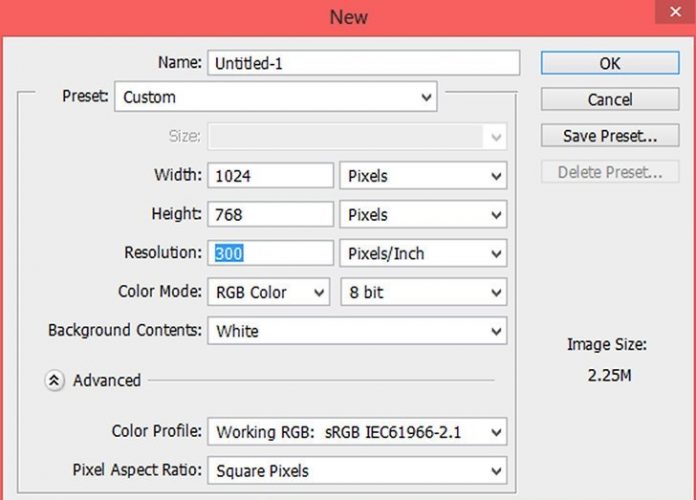
Task: Collapse the Advanced section chevron icon
Action: (x=55, y=380)
